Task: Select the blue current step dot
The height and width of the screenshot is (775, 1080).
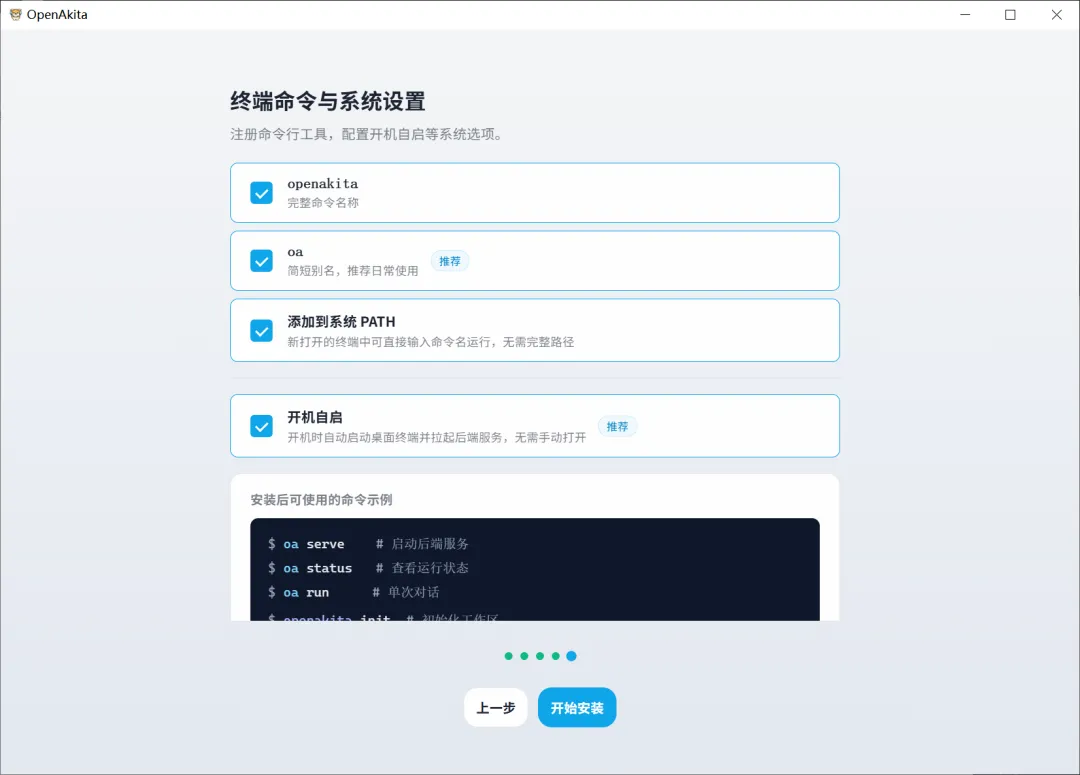Action: pos(571,656)
